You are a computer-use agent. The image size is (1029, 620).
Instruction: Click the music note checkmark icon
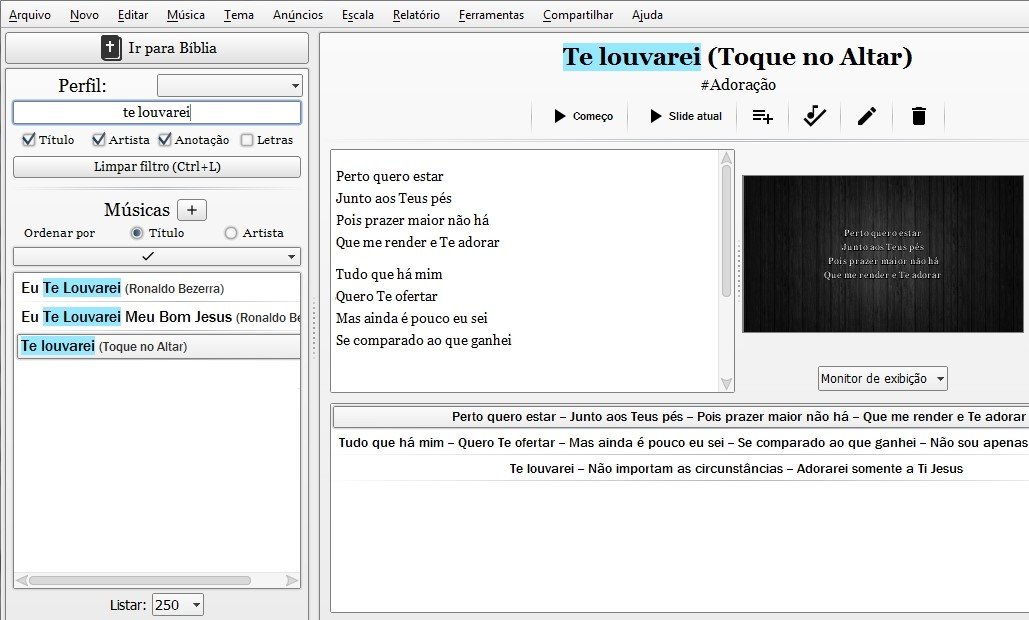coord(814,116)
